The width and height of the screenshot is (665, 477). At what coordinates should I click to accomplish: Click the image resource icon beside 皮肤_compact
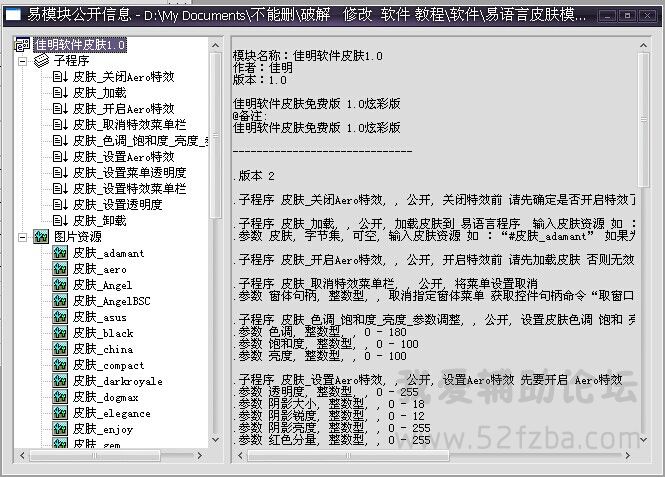(x=60, y=365)
